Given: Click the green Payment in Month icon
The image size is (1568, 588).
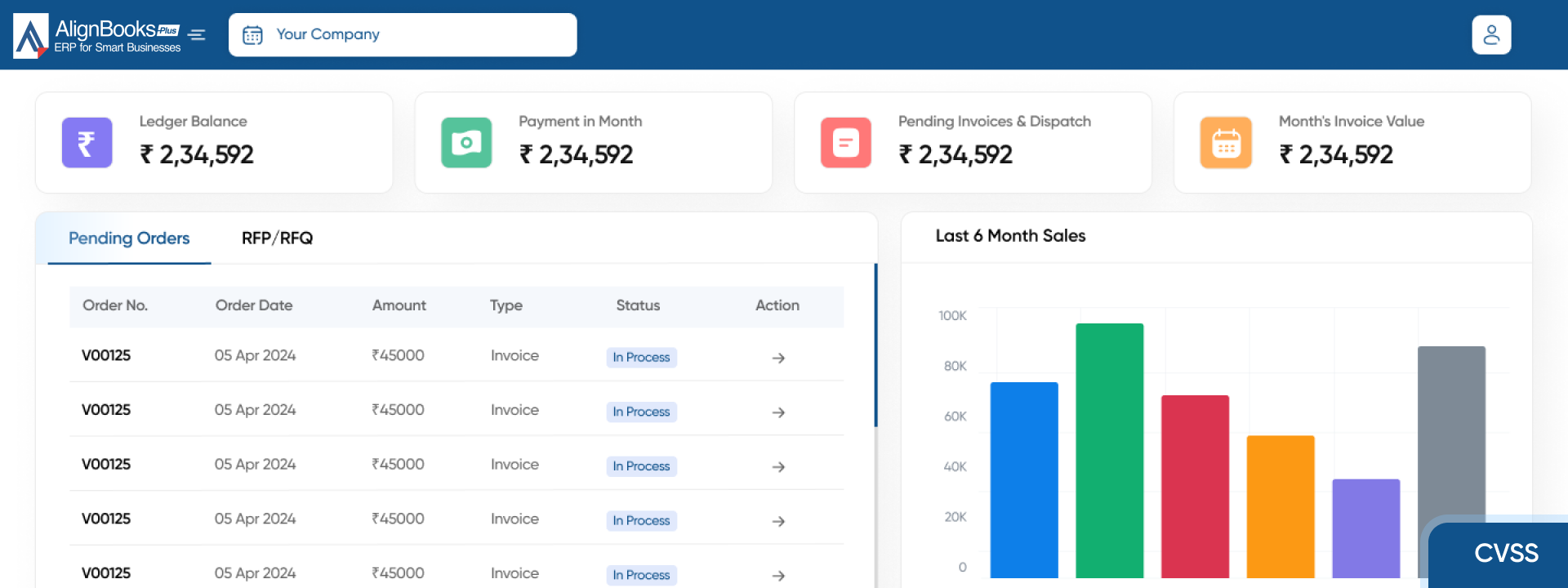Looking at the screenshot, I should point(466,143).
